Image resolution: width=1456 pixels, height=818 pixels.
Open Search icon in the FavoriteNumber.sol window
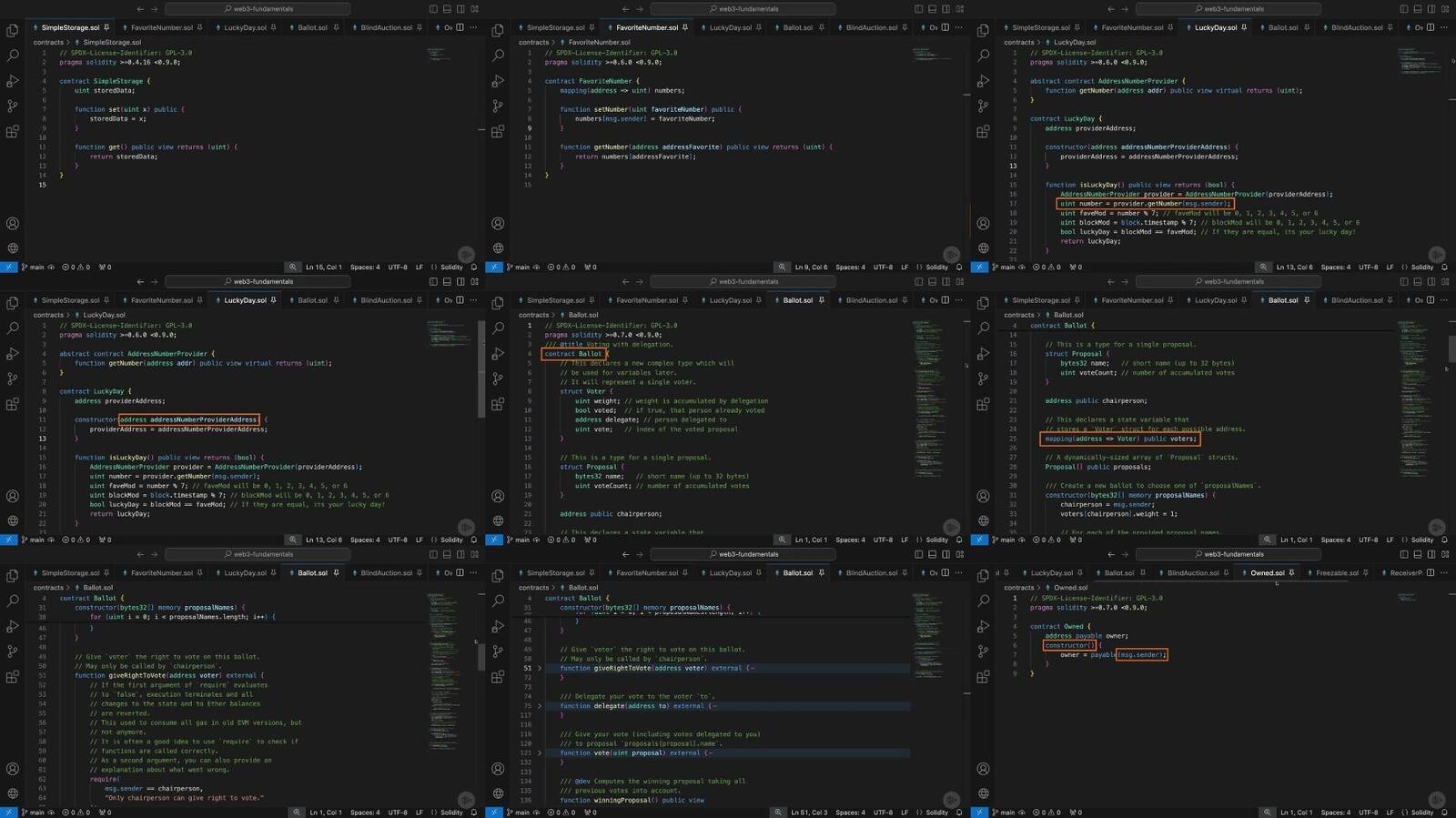pyautogui.click(x=498, y=56)
